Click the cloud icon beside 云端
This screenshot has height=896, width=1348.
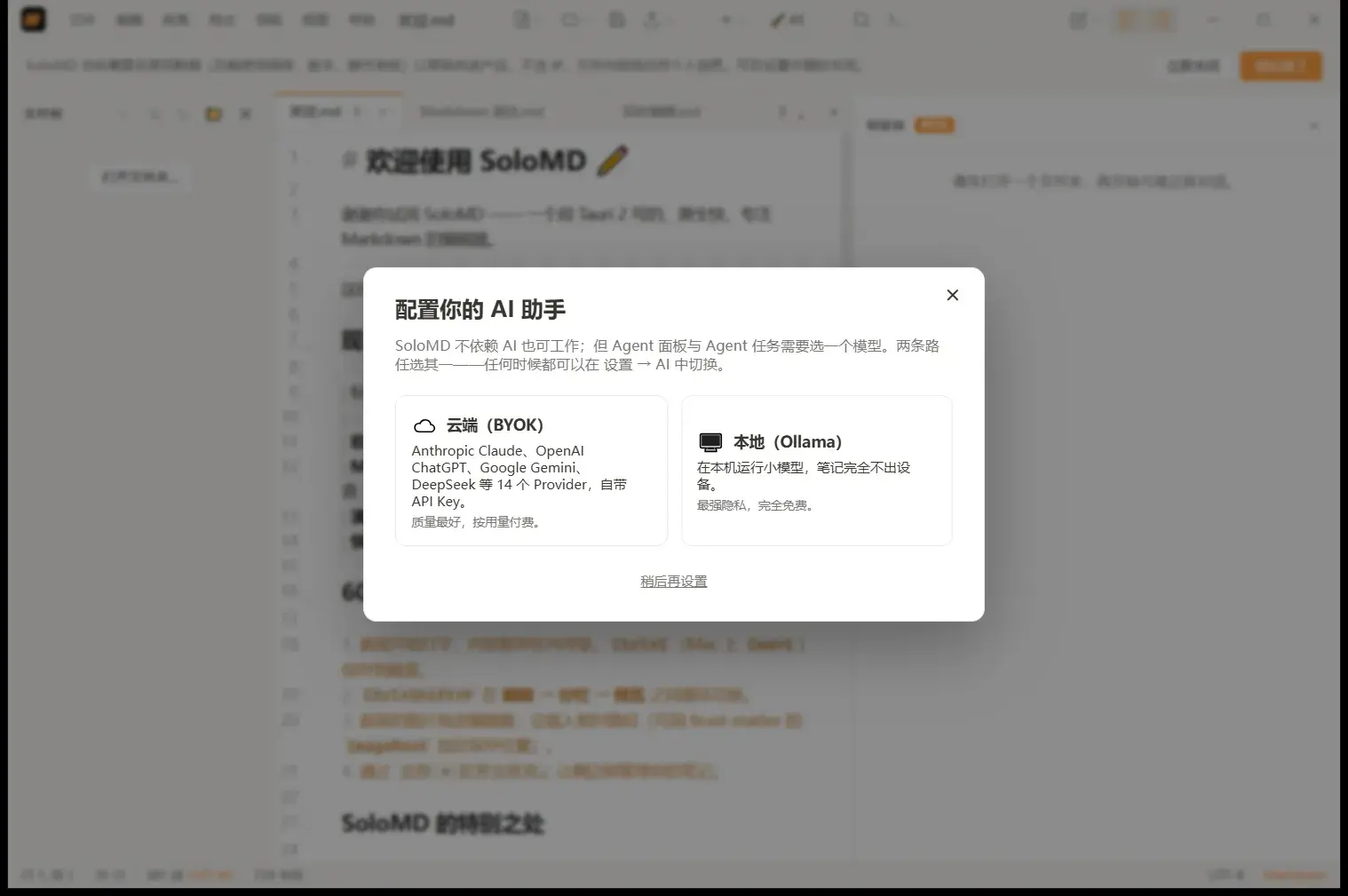click(x=424, y=425)
